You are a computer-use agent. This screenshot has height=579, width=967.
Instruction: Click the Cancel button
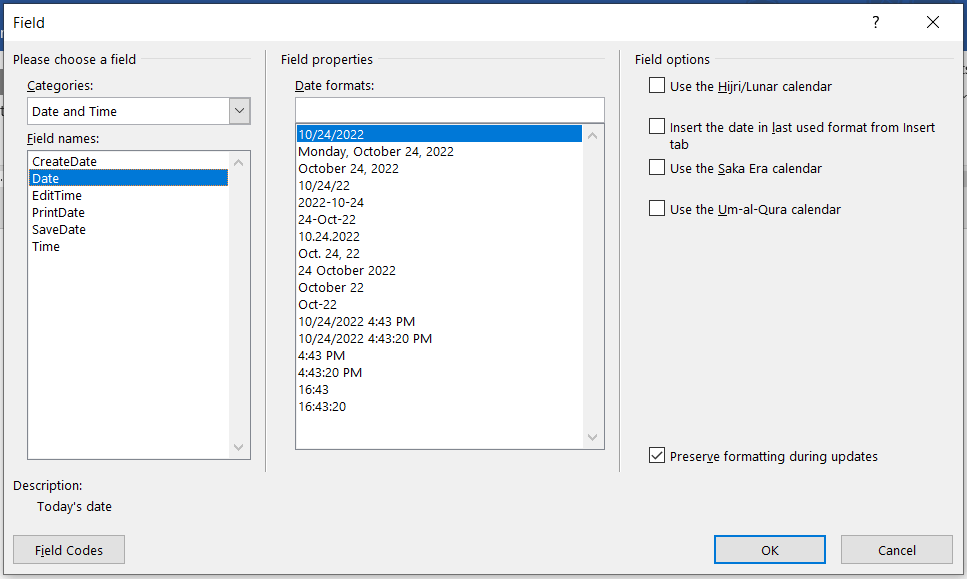pyautogui.click(x=896, y=549)
